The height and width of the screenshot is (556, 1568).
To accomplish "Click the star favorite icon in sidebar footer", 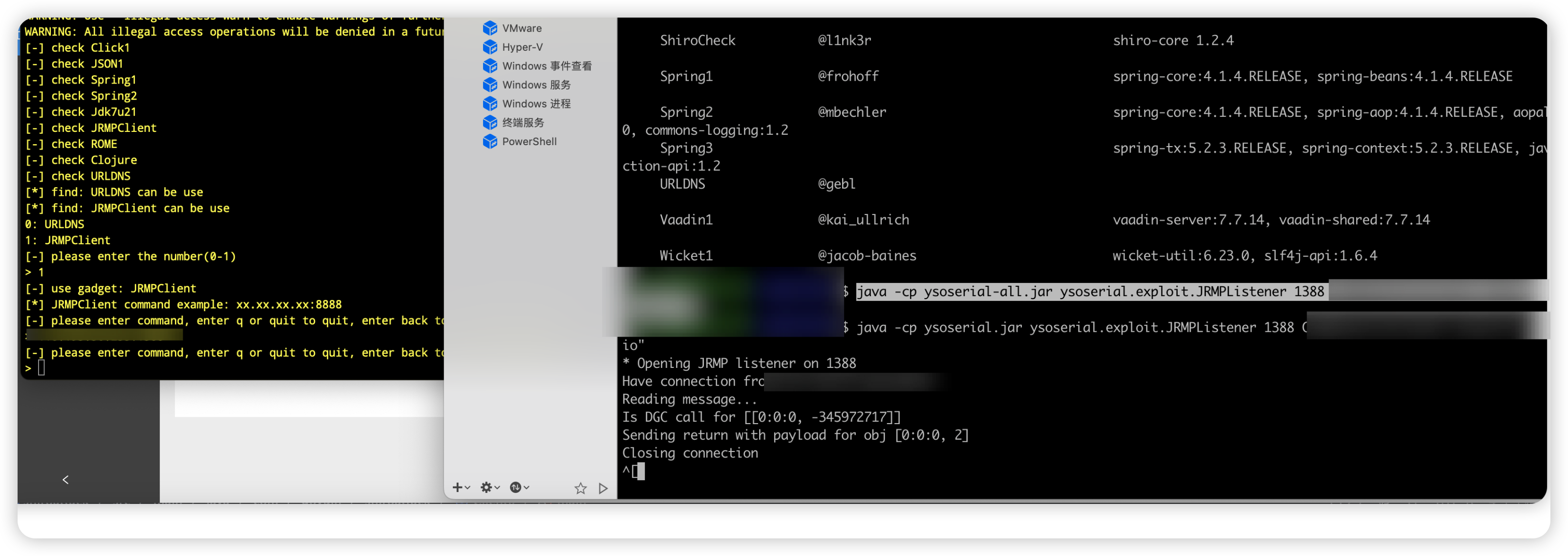I will [x=580, y=488].
